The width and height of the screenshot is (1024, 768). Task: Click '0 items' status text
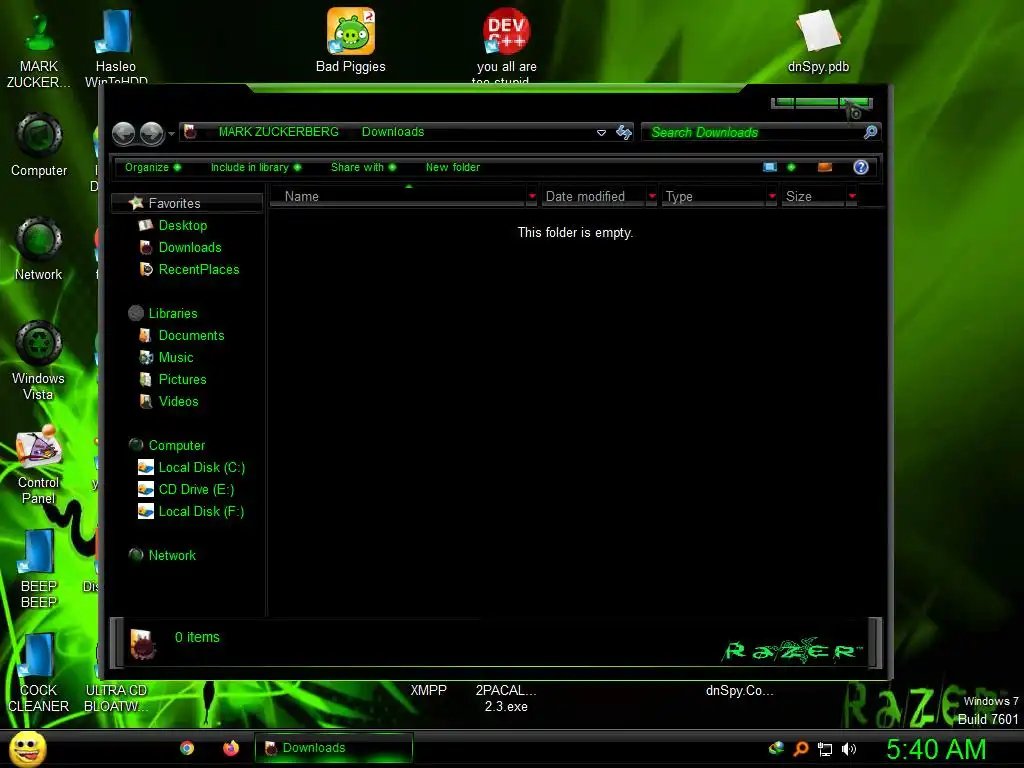point(197,637)
